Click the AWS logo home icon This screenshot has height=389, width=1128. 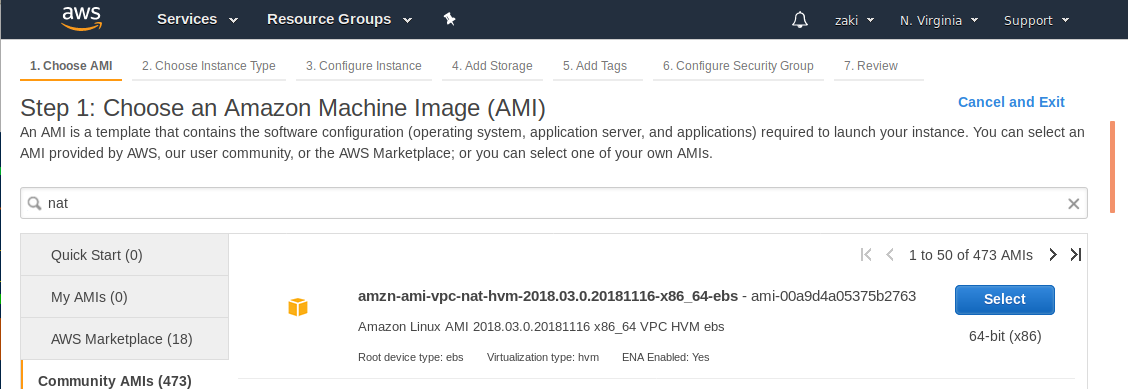(x=81, y=19)
